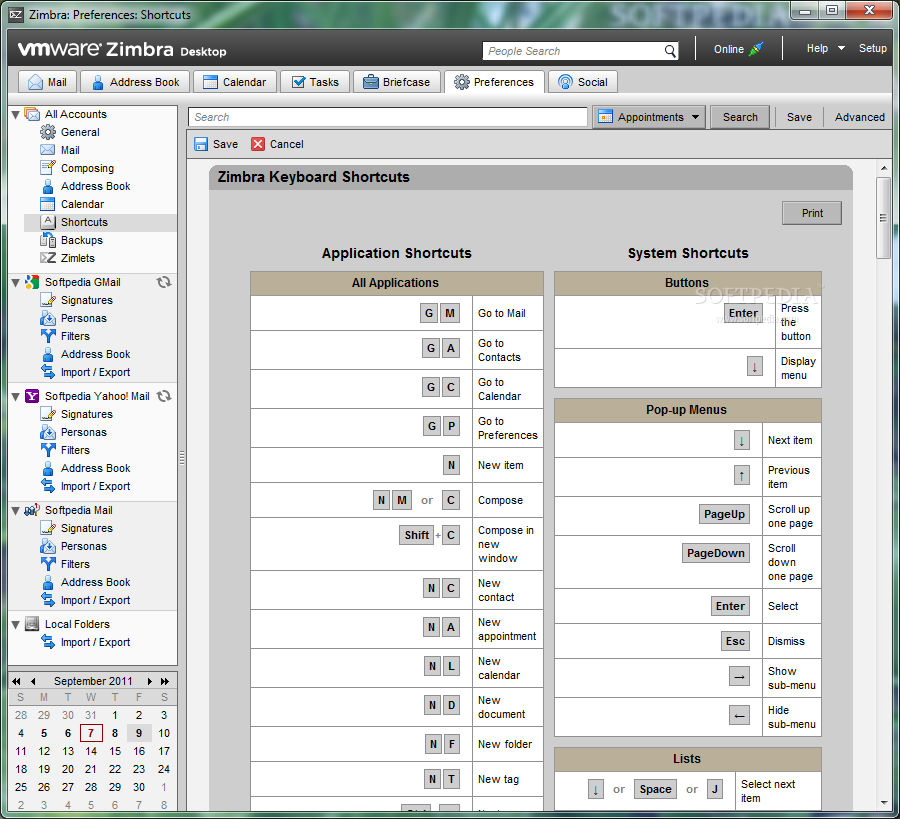Click in the main Search input field
Image resolution: width=900 pixels, height=819 pixels.
[387, 117]
